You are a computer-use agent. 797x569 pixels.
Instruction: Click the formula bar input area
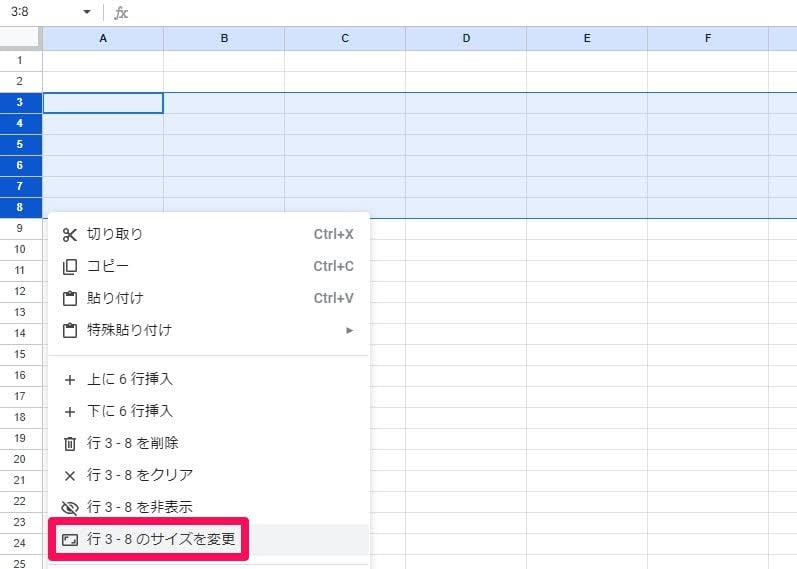pos(463,12)
